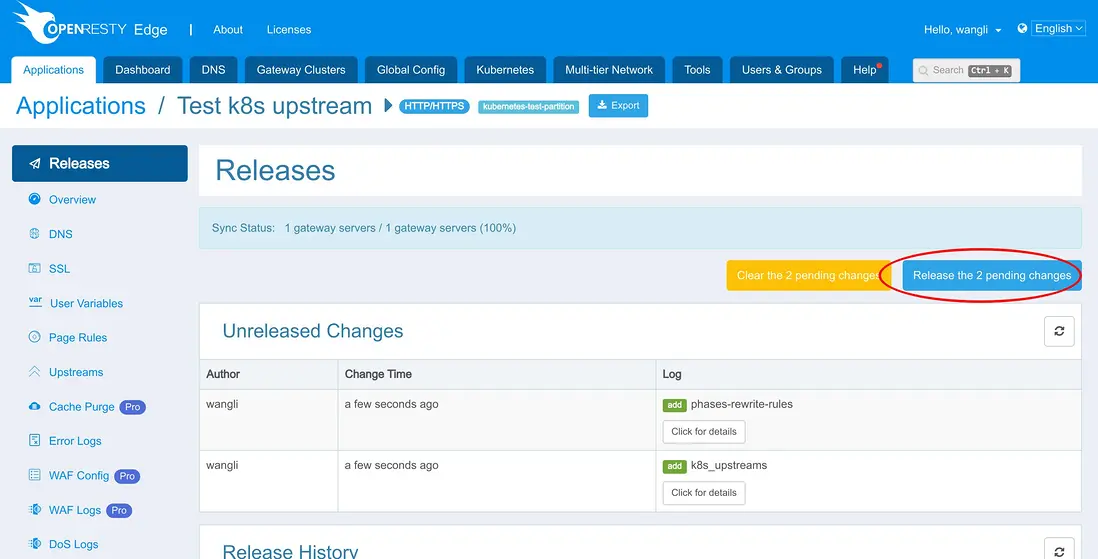
Task: Open the Kubernetes tab
Action: tap(505, 70)
